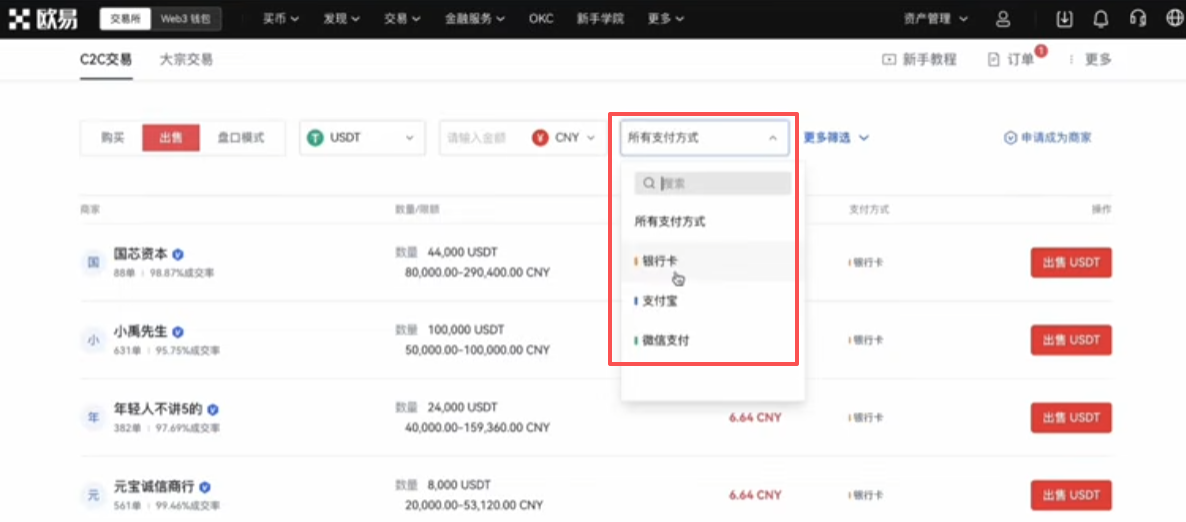1186x522 pixels.
Task: Open the secondary bar 更多 menu
Action: click(x=1090, y=59)
